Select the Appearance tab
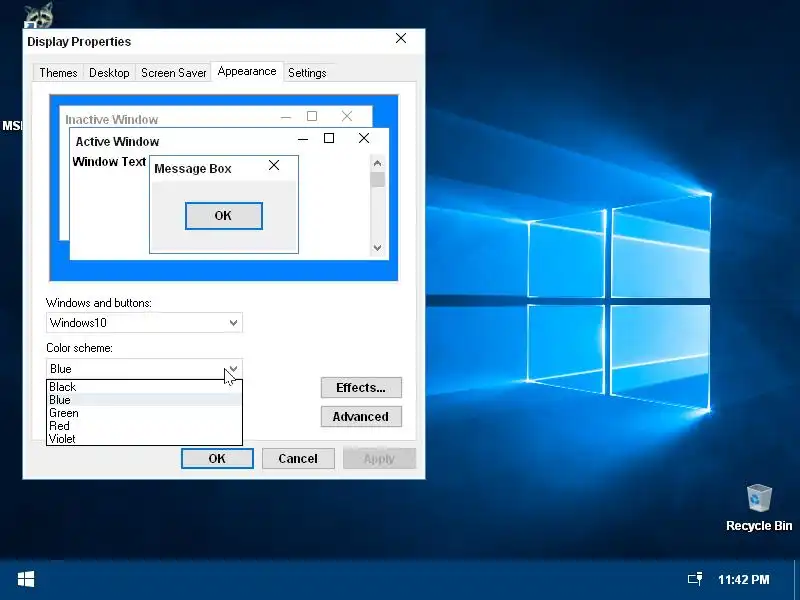Image resolution: width=800 pixels, height=600 pixels. coord(247,71)
